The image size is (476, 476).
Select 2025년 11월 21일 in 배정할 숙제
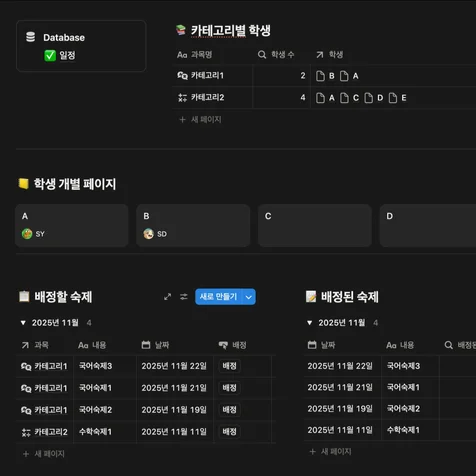[x=175, y=388]
